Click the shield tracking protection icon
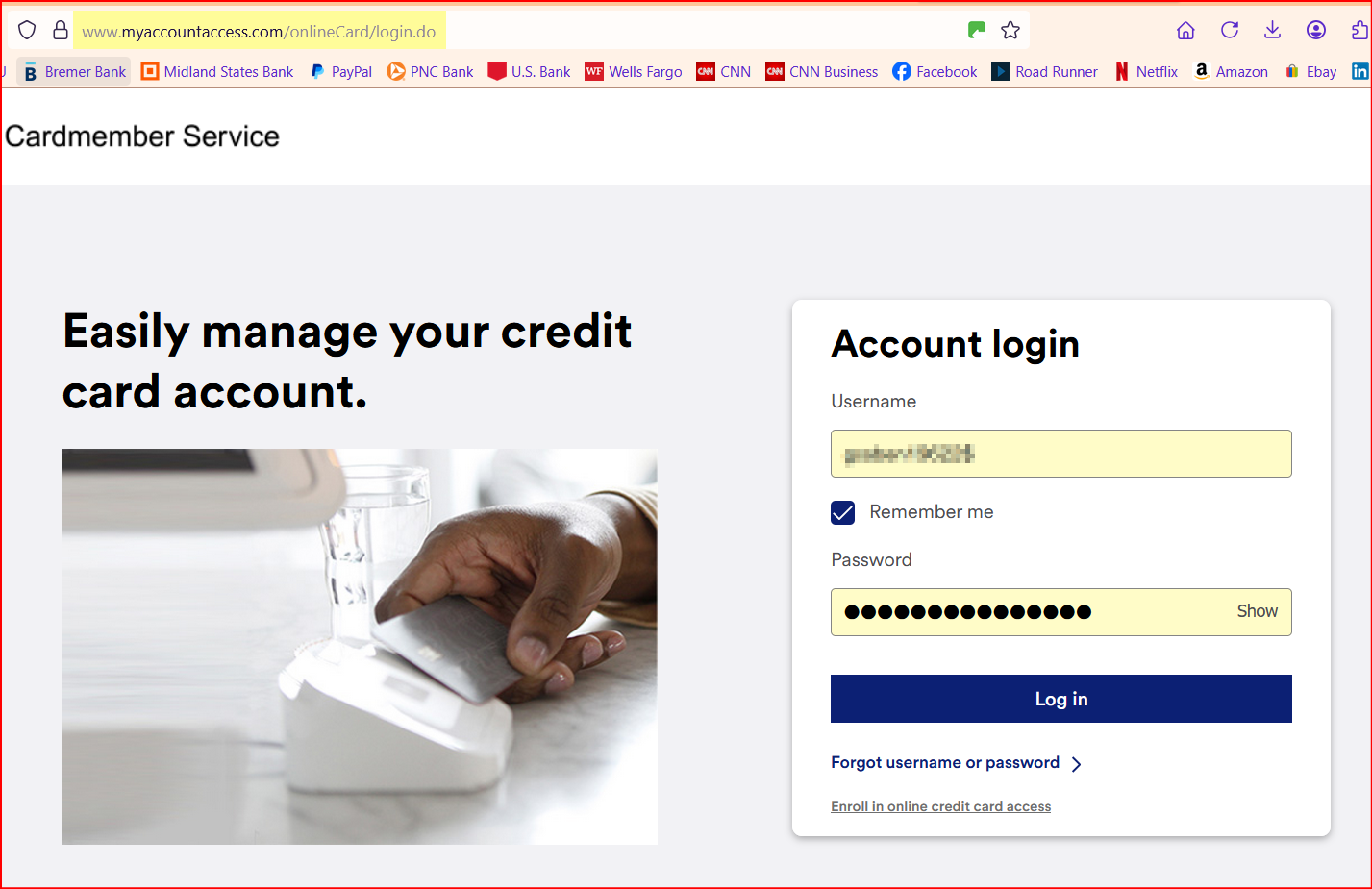Screen dimensions: 1372x889 tap(27, 31)
